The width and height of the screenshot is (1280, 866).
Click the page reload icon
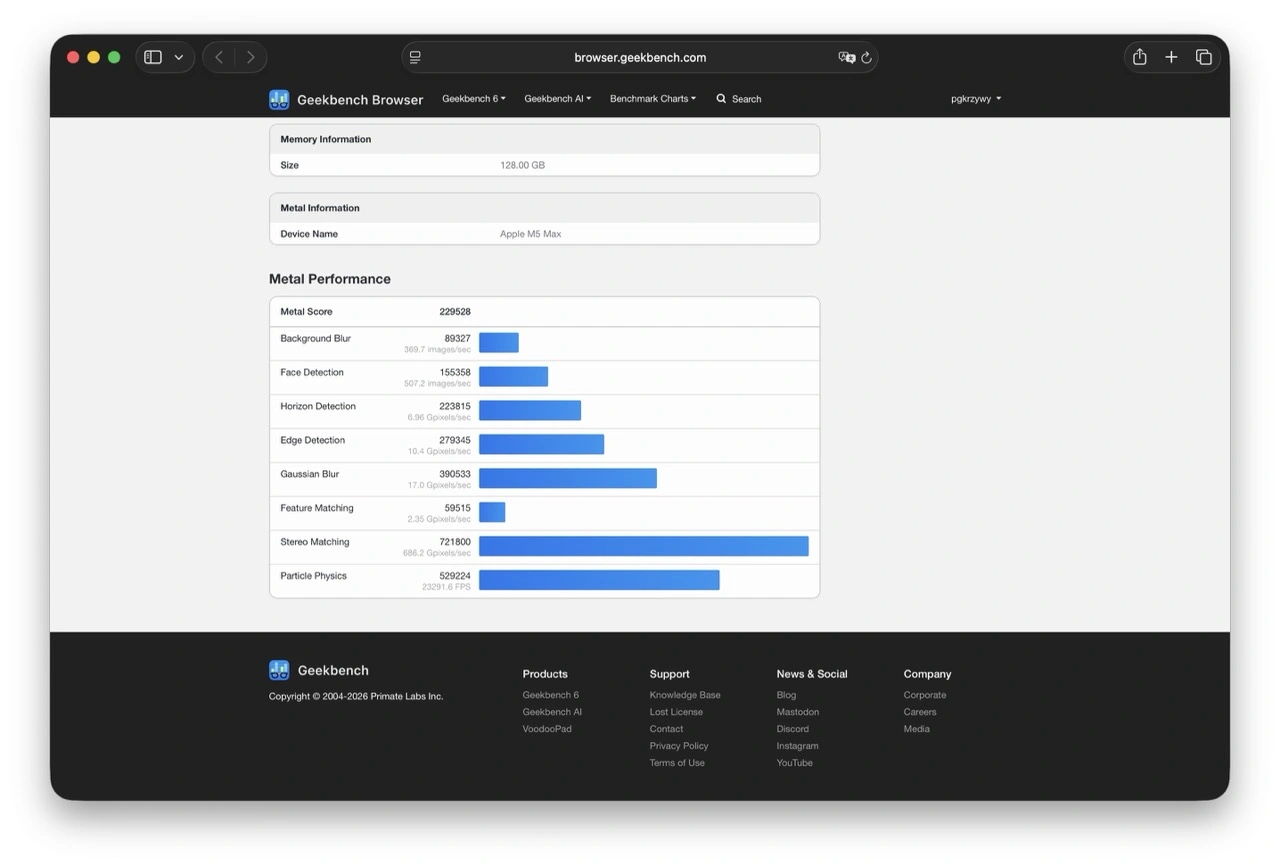(867, 58)
